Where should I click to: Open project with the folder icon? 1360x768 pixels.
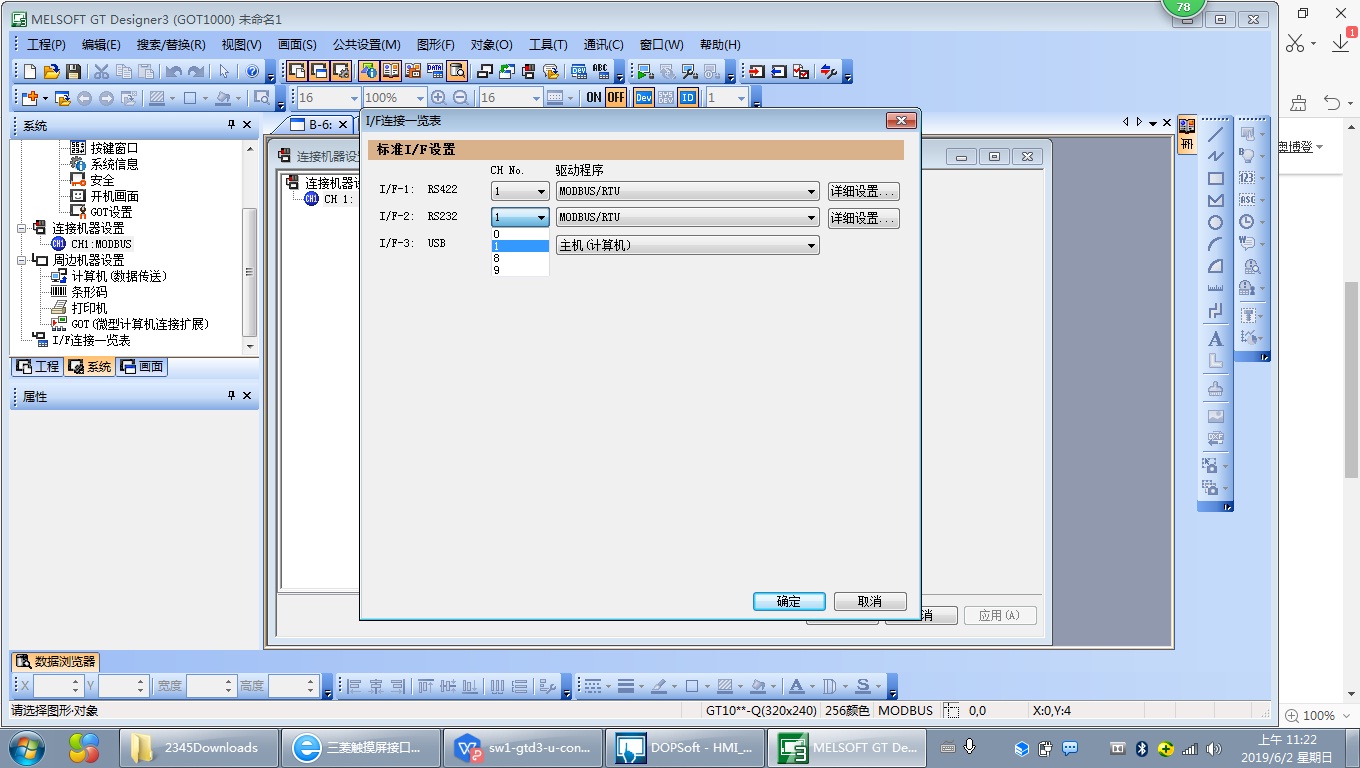(x=51, y=72)
